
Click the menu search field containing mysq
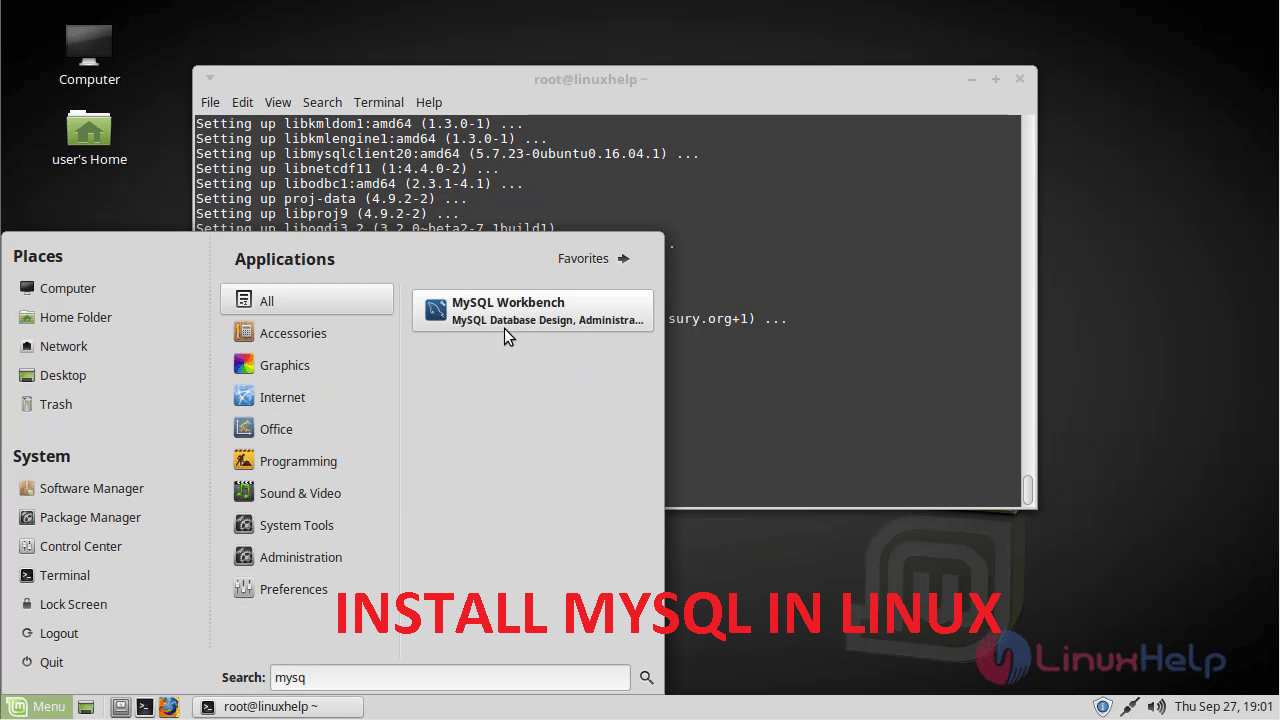[450, 677]
